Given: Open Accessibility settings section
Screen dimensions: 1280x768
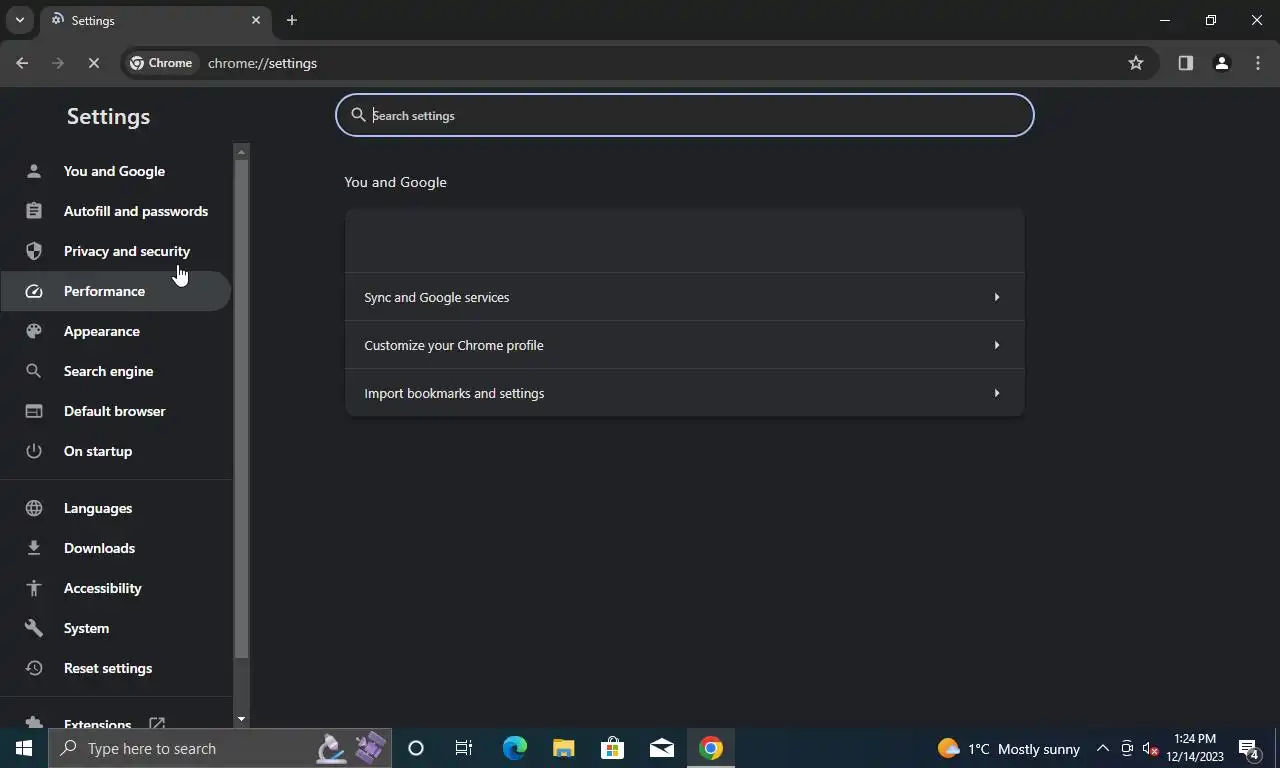Looking at the screenshot, I should click(x=115, y=588).
